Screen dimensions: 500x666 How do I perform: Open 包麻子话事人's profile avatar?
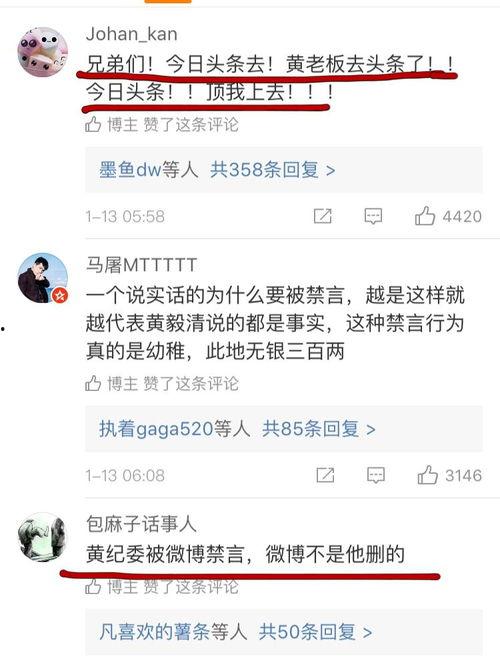(42, 537)
